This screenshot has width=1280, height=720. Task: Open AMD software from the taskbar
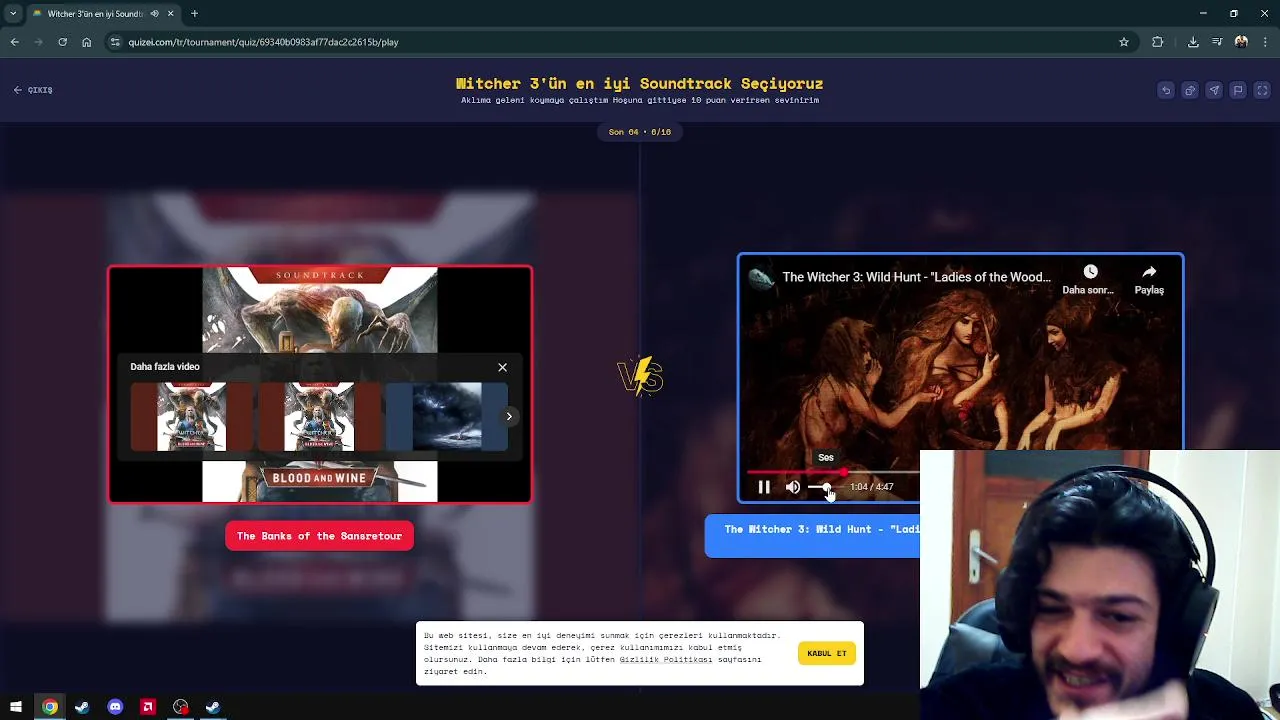pyautogui.click(x=148, y=707)
